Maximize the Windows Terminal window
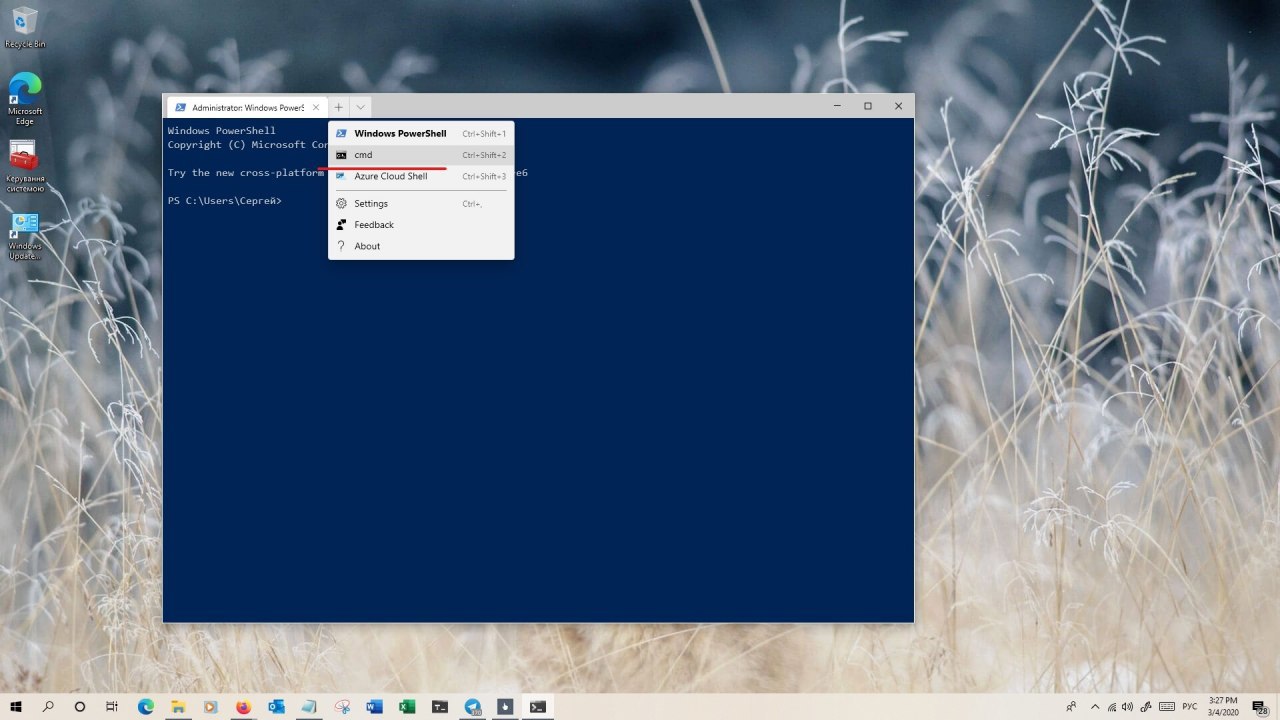Image resolution: width=1280 pixels, height=720 pixels. click(867, 106)
